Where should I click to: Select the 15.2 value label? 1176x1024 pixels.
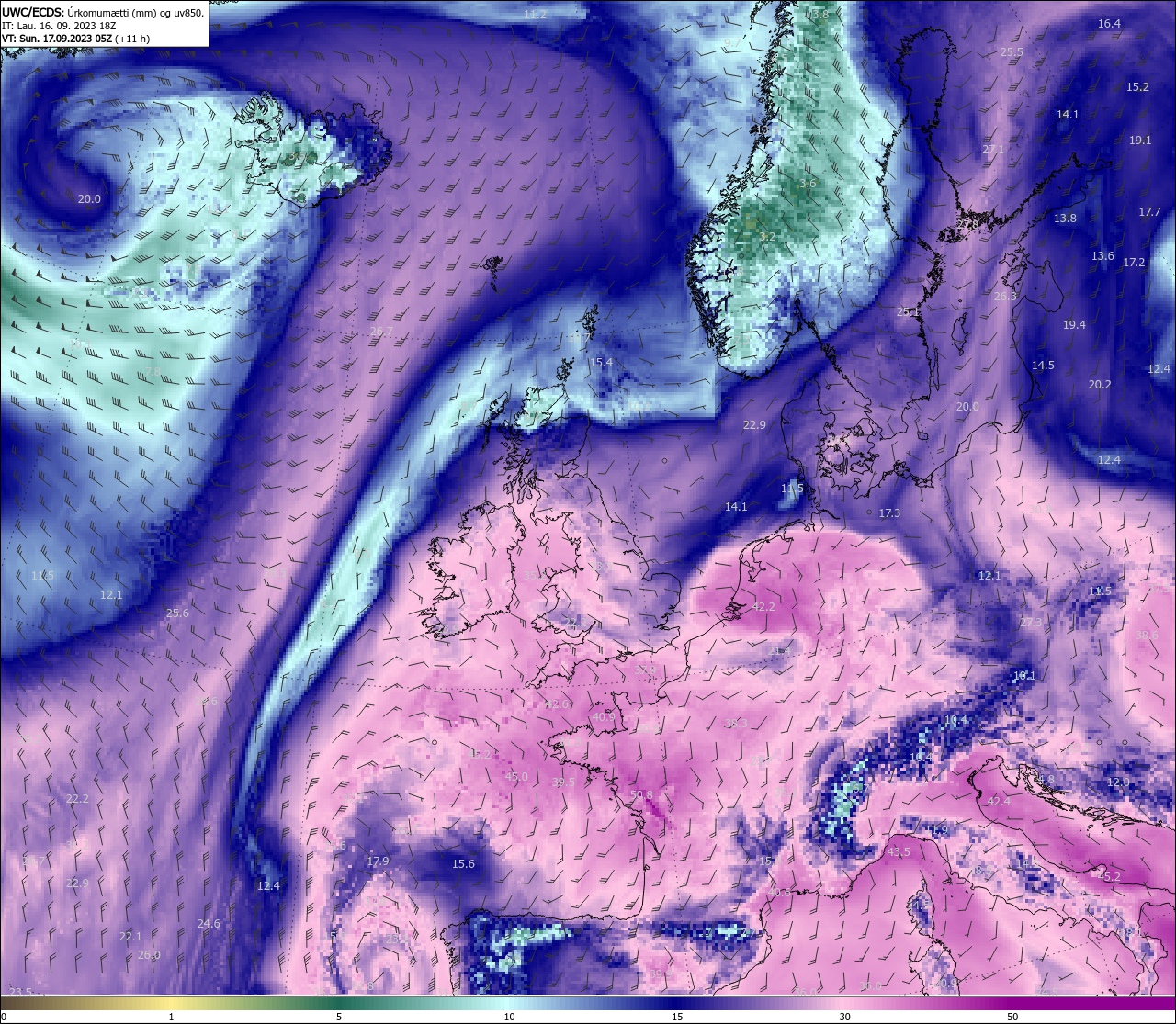pyautogui.click(x=1137, y=87)
